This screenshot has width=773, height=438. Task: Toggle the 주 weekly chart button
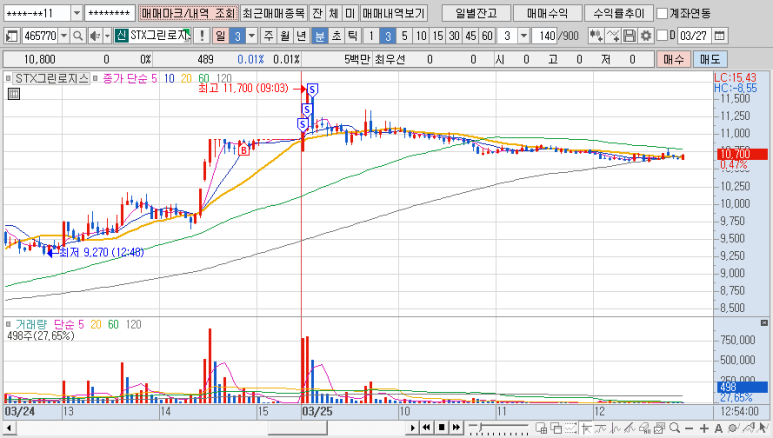pyautogui.click(x=269, y=36)
